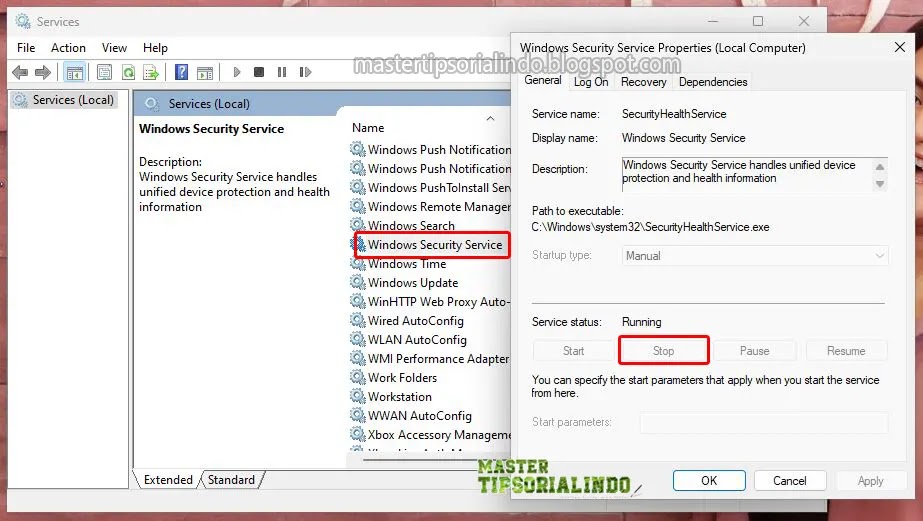Image resolution: width=923 pixels, height=521 pixels.
Task: Click the gear icon beside Windows Time
Action: click(x=358, y=263)
